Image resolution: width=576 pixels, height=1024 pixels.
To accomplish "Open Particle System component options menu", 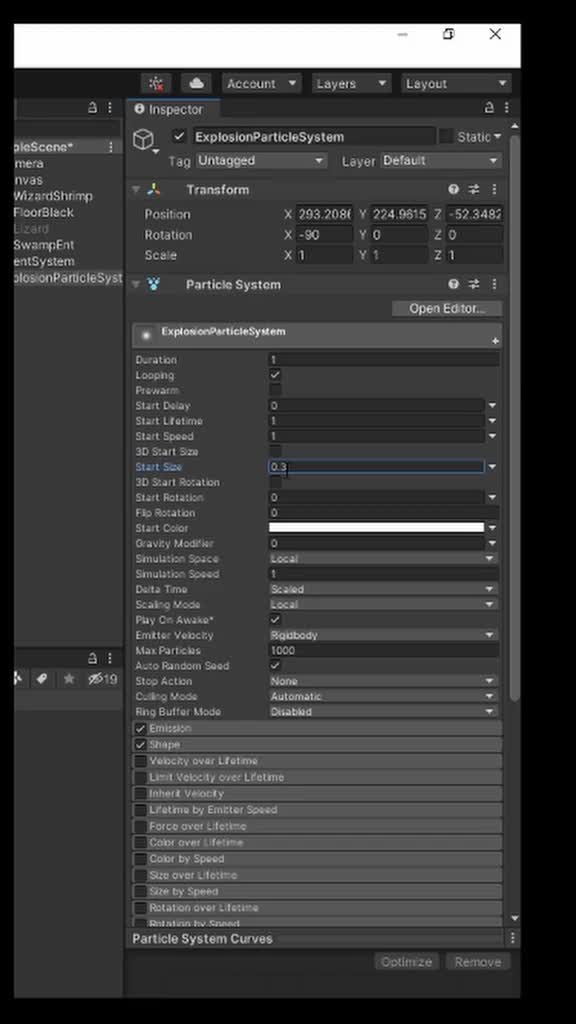I will coord(494,284).
